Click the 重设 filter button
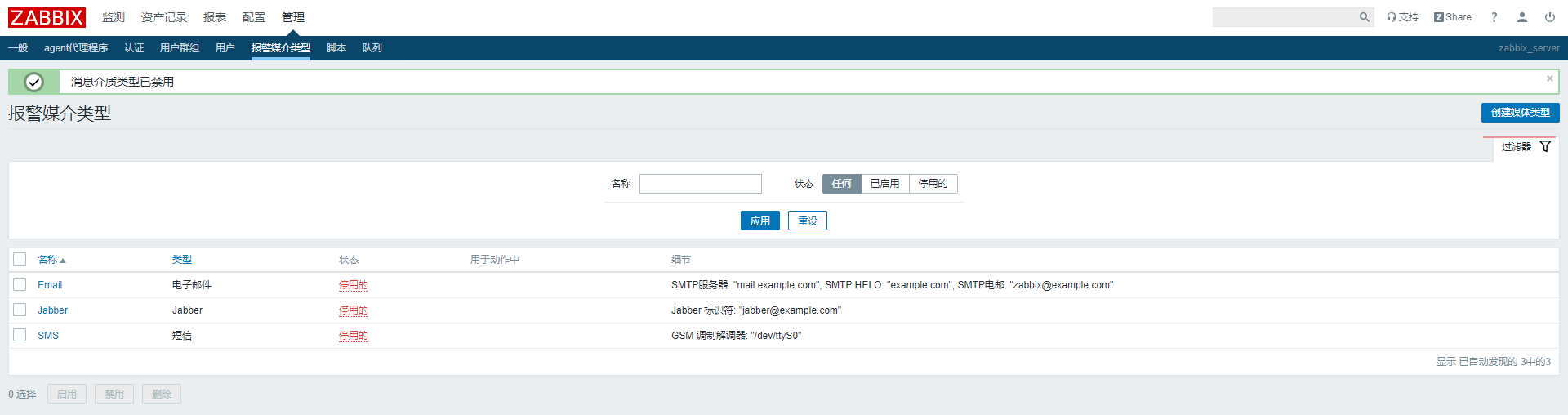This screenshot has height=415, width=1568. click(808, 221)
